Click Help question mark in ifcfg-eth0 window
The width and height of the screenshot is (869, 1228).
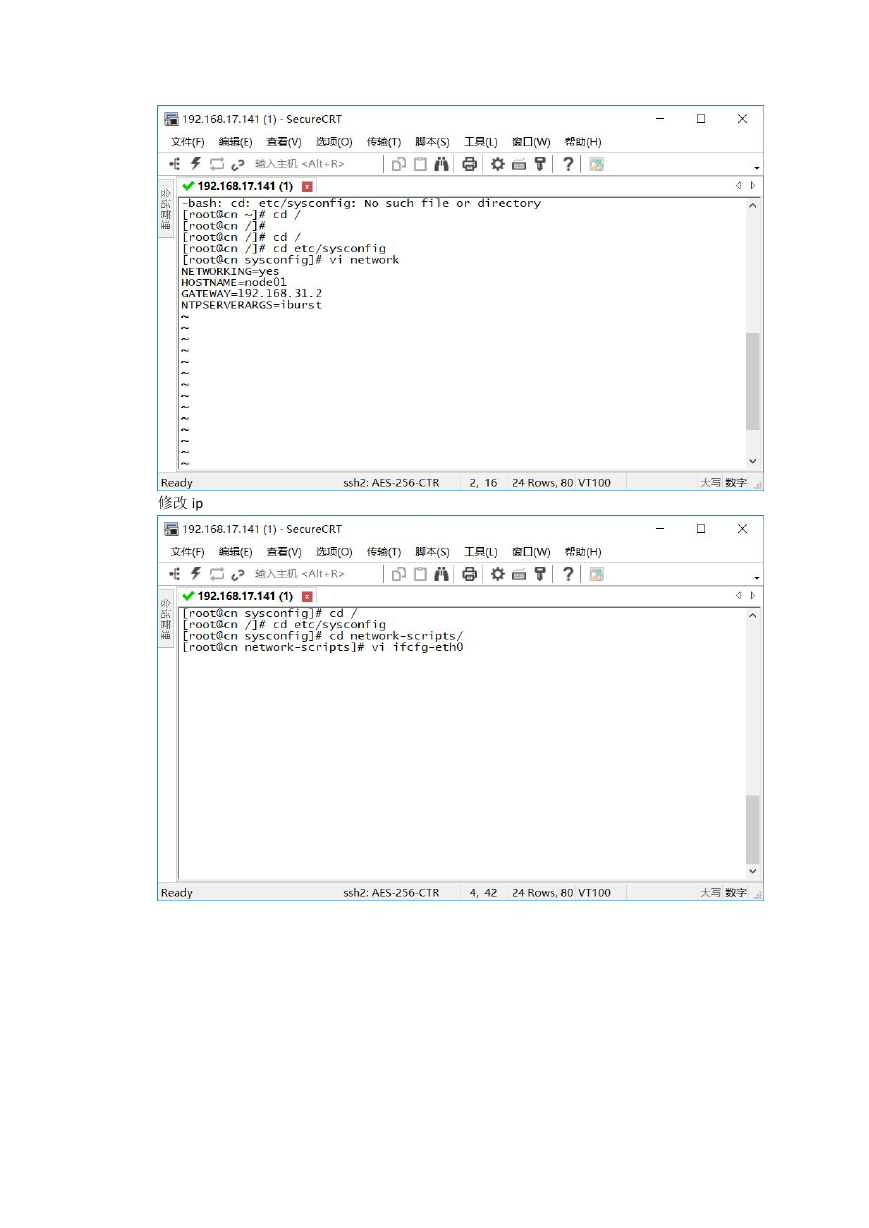568,574
